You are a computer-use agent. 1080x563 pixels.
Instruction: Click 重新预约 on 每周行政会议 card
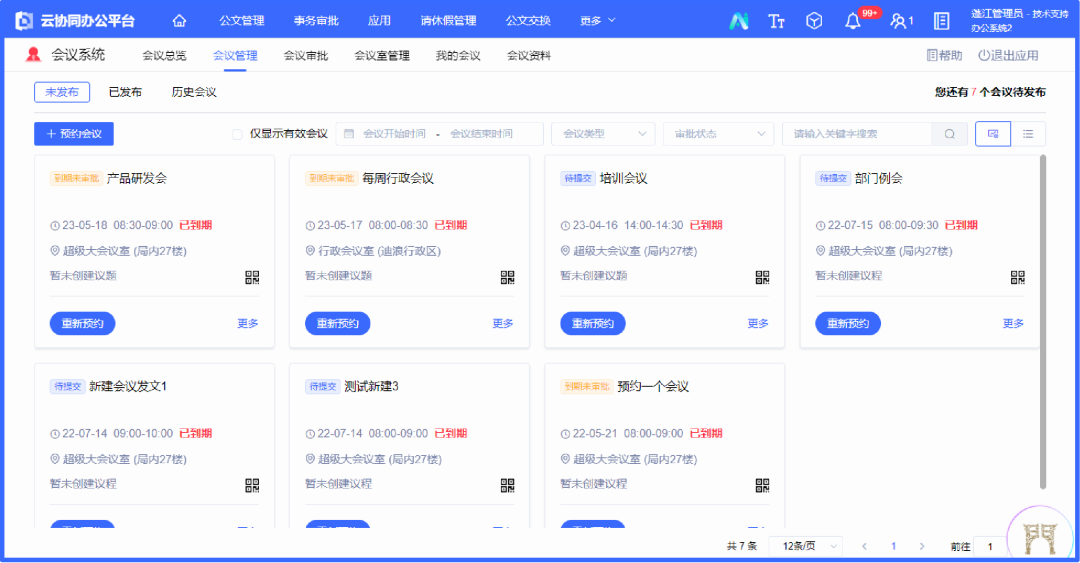[338, 323]
